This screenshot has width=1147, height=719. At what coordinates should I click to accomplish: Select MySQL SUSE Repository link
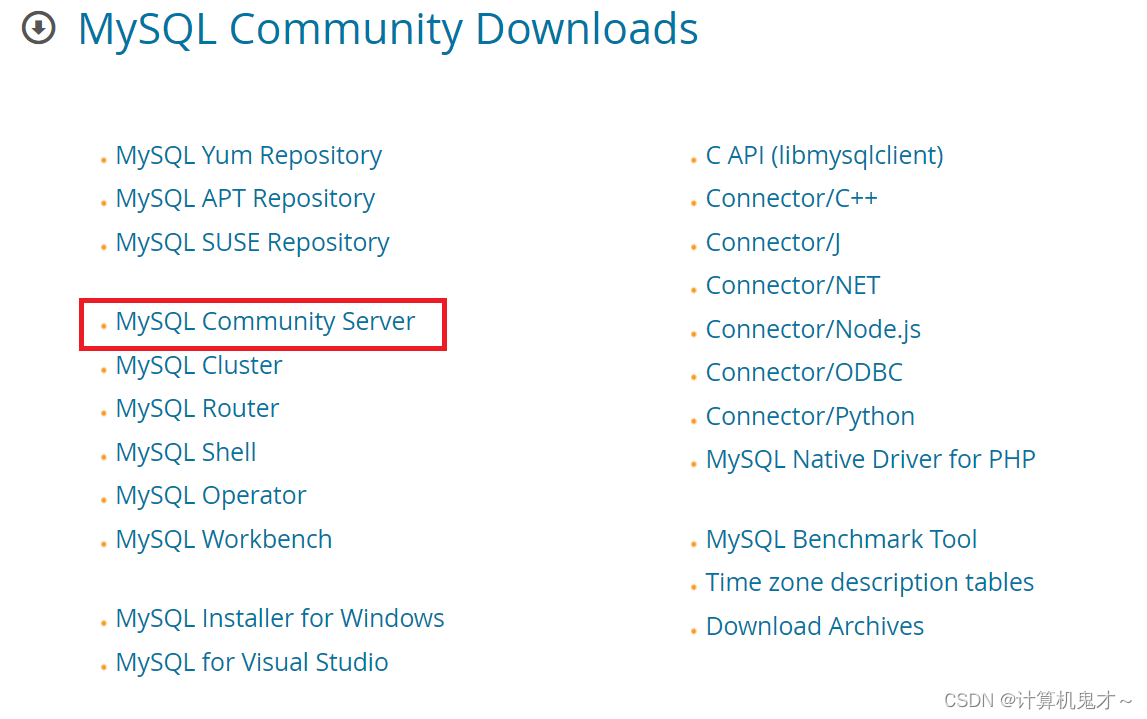coord(252,243)
